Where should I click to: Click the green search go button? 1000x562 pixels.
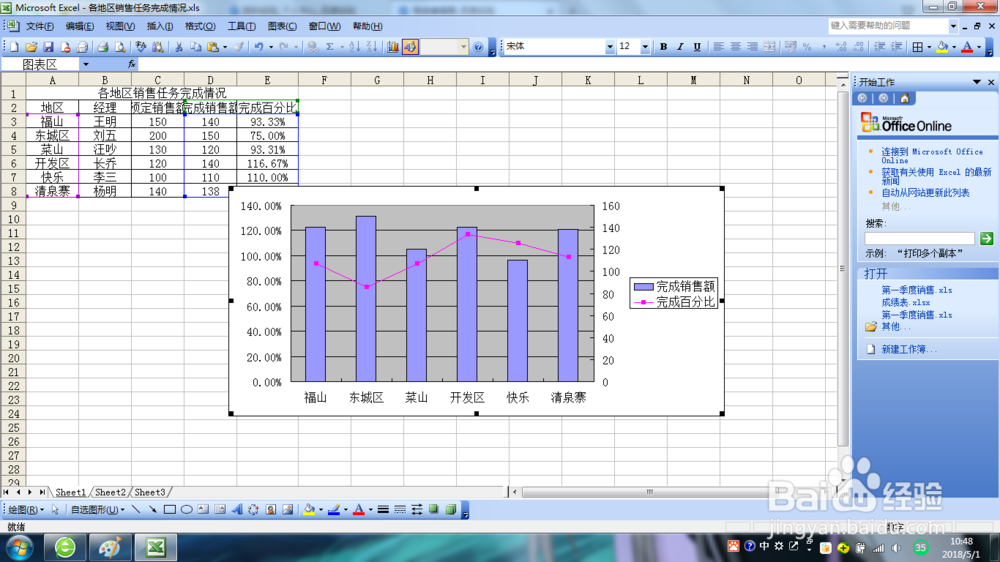coord(987,239)
